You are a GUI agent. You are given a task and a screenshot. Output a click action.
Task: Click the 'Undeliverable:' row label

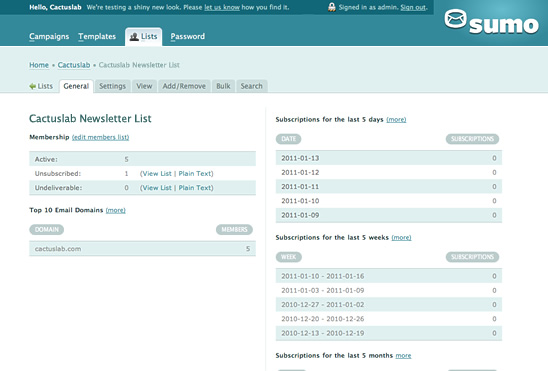coord(58,188)
